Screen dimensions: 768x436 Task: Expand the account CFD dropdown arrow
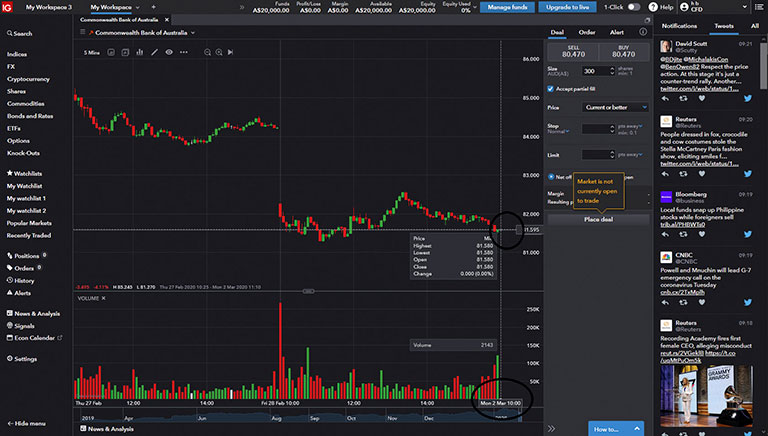[745, 7]
